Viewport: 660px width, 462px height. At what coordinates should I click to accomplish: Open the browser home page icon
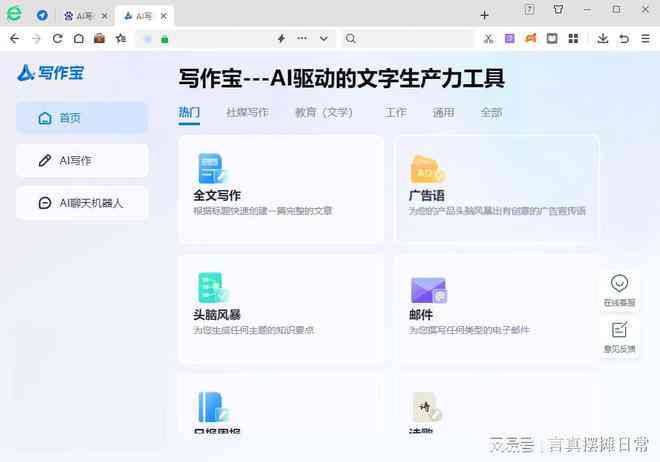point(79,39)
